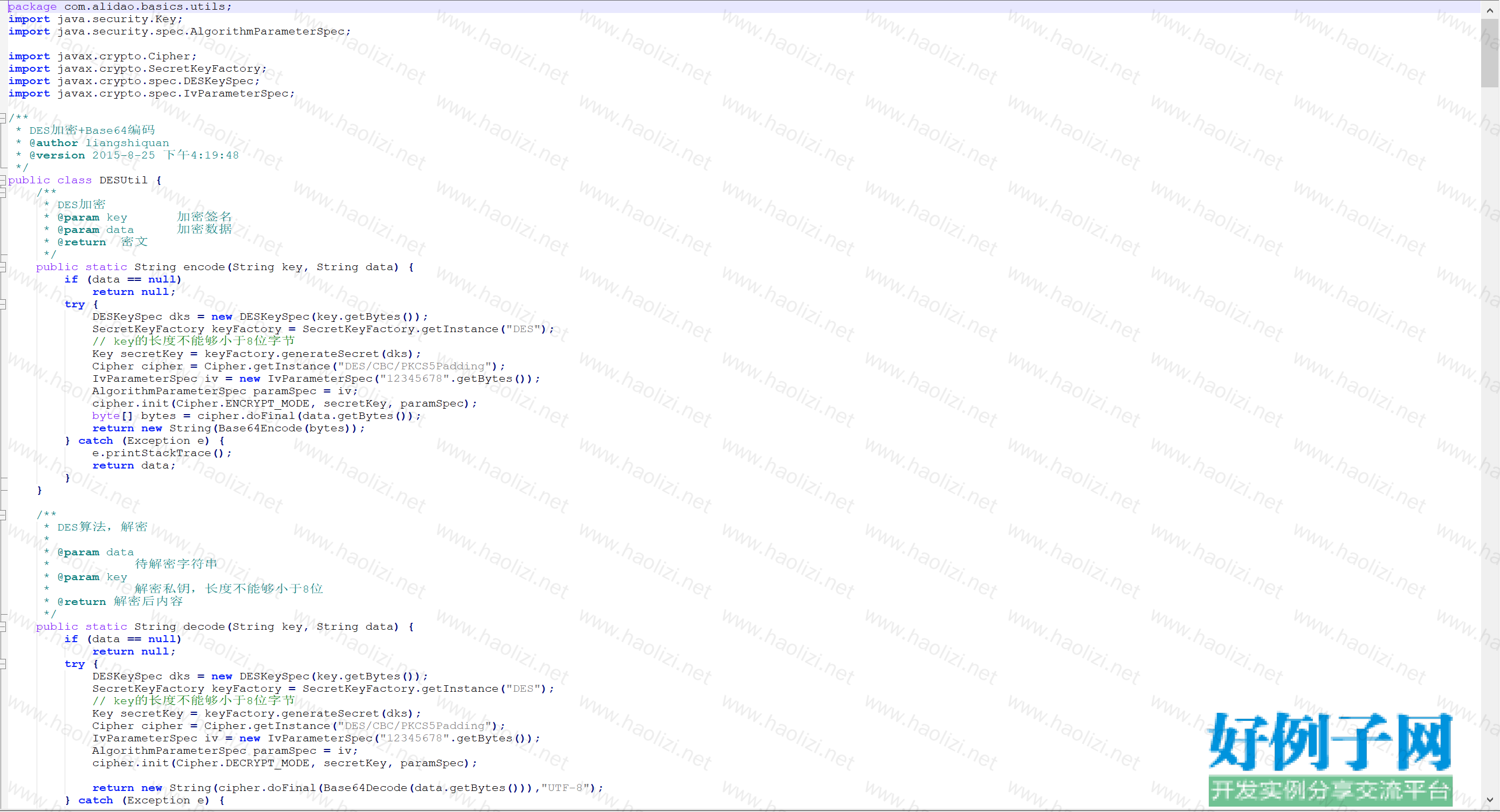Collapse the encode method Javadoc fold marker
This screenshot has height=812, width=1500.
pos(3,192)
